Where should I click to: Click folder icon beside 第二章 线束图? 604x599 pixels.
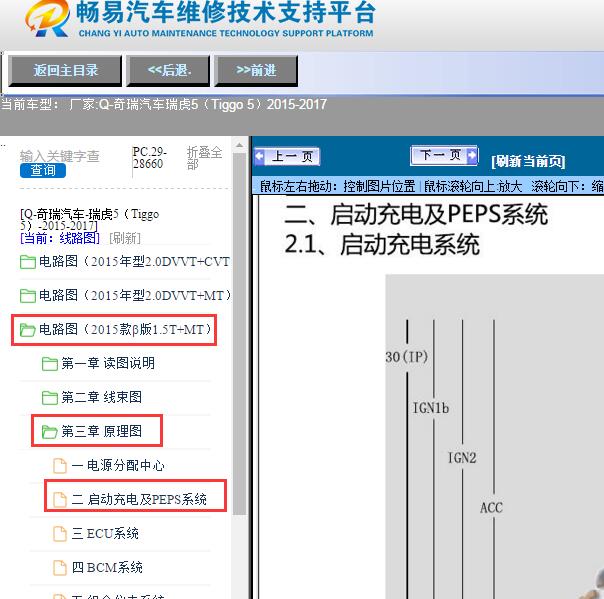pyautogui.click(x=50, y=398)
